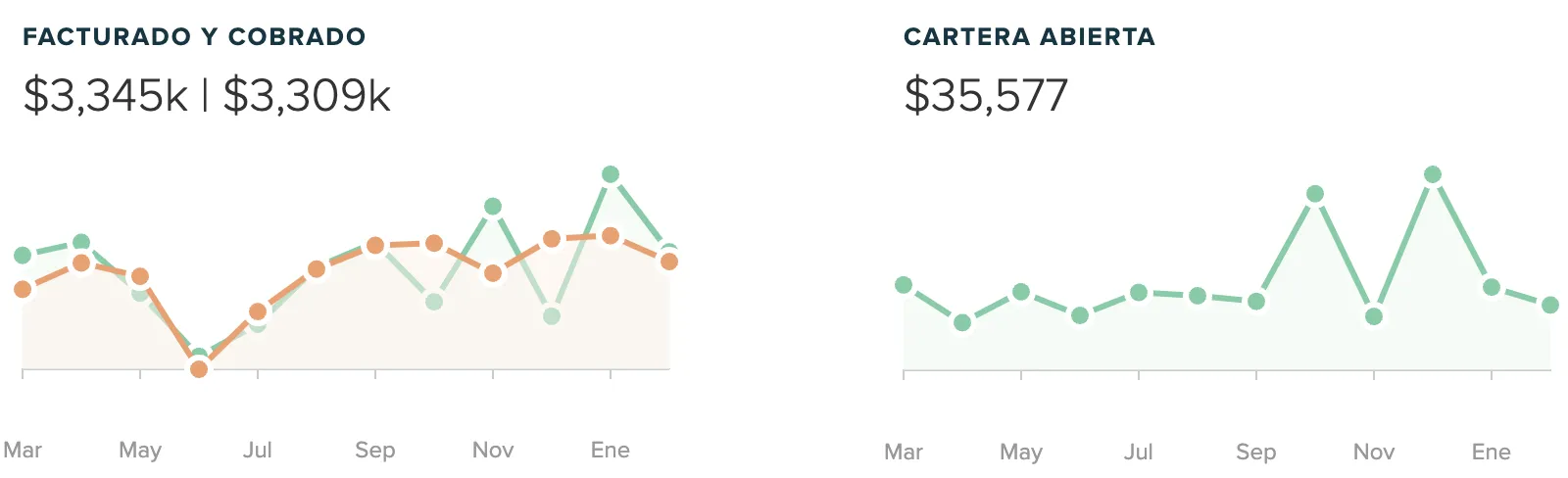Click the Jul axis label under Cartera Abierta
Screen dimensions: 1568x478
tap(1139, 452)
